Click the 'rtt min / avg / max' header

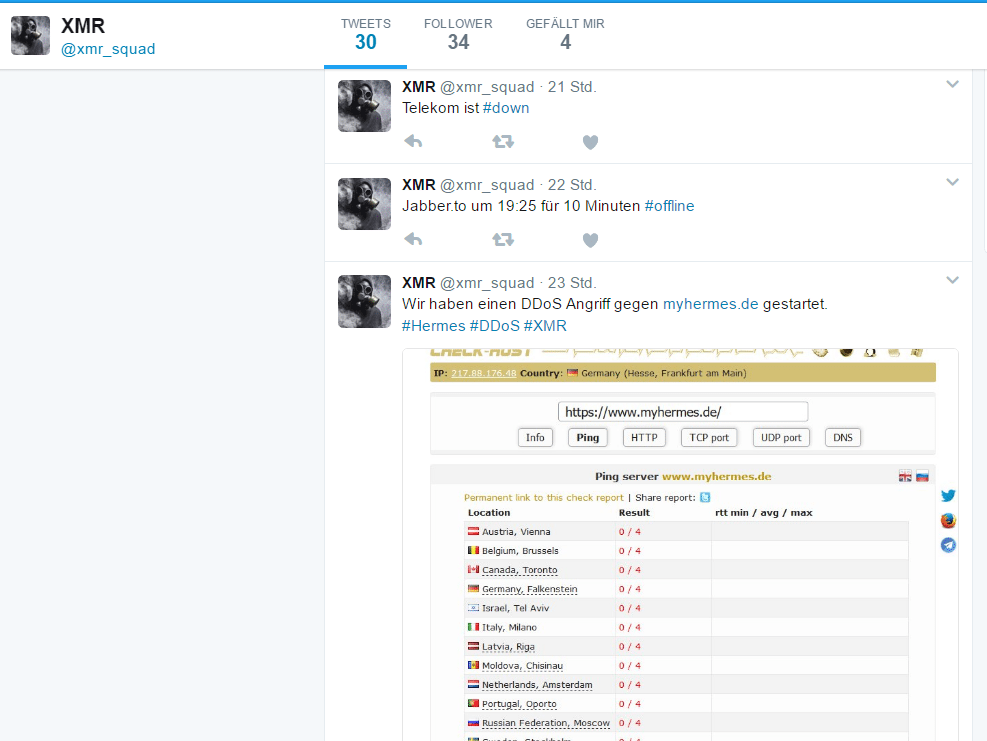pyautogui.click(x=764, y=512)
